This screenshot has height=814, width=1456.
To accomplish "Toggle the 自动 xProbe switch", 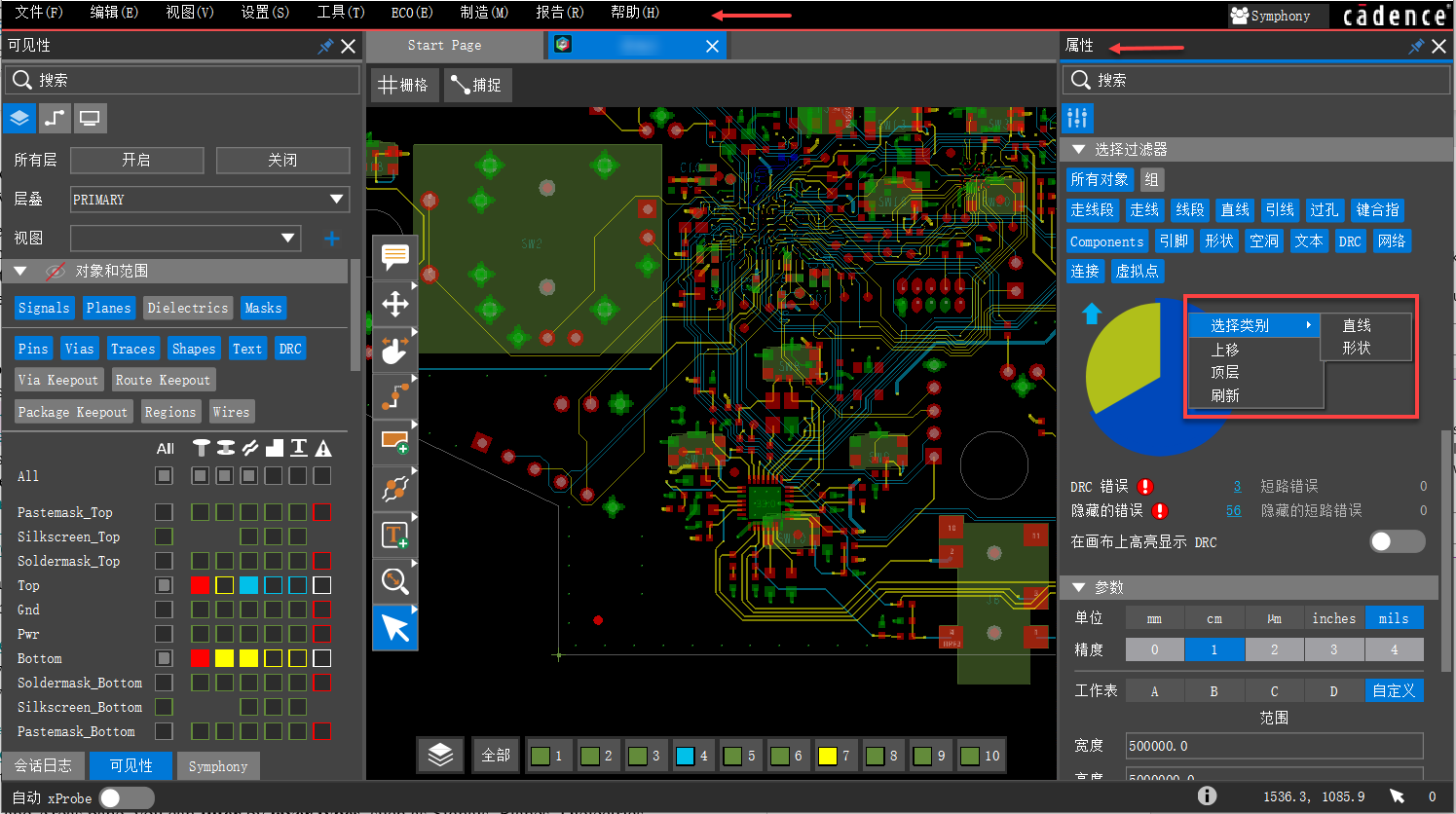I will tap(127, 797).
